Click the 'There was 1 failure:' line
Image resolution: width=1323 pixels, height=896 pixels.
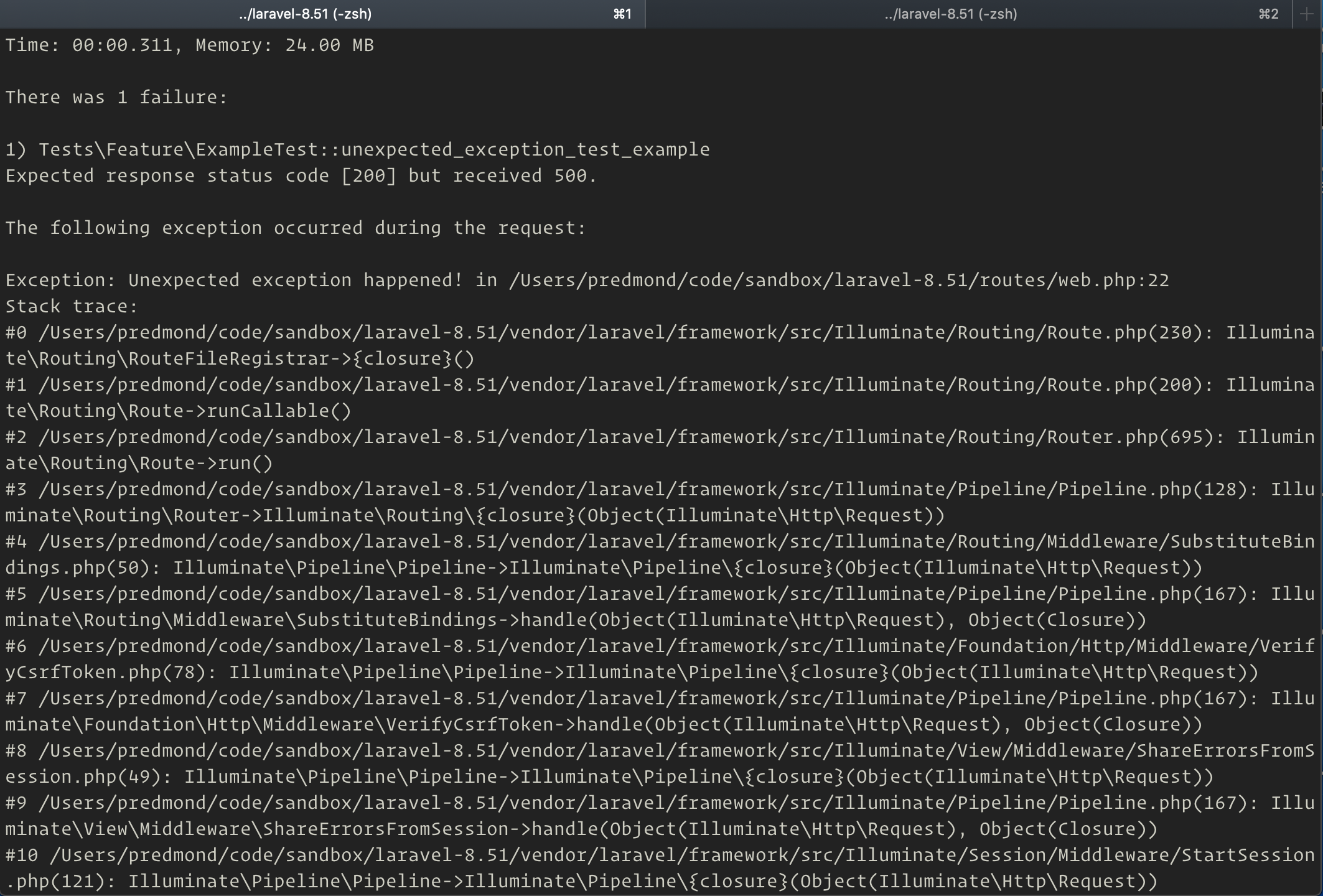pyautogui.click(x=117, y=98)
